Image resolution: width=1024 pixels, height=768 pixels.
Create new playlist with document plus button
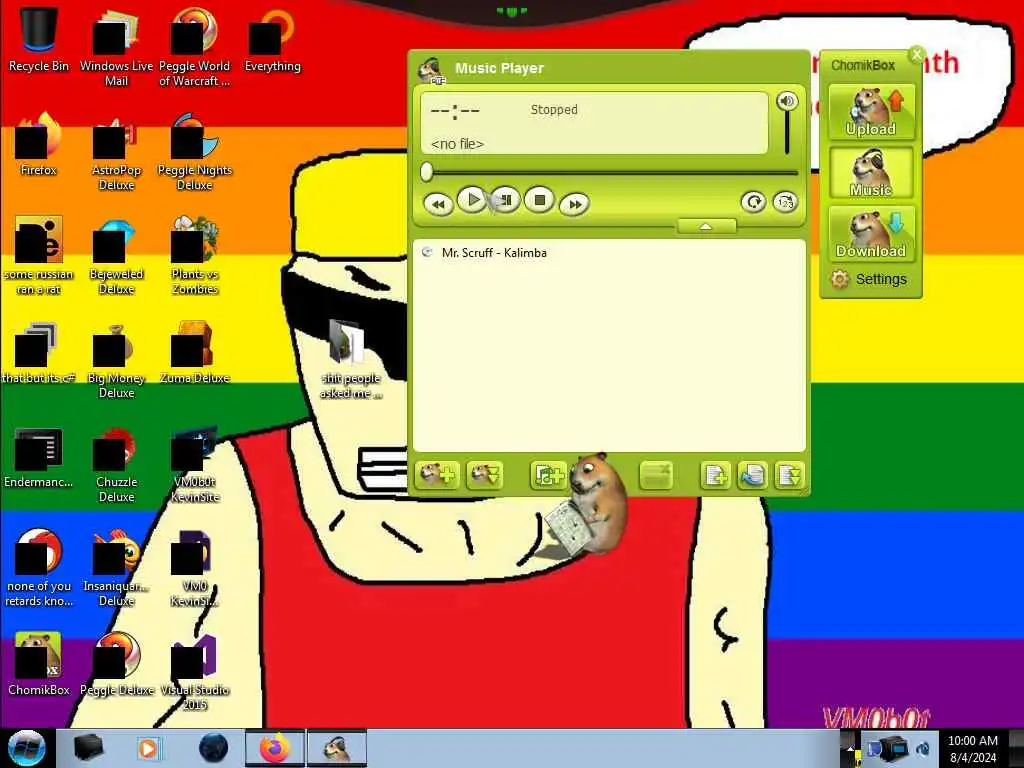[715, 475]
